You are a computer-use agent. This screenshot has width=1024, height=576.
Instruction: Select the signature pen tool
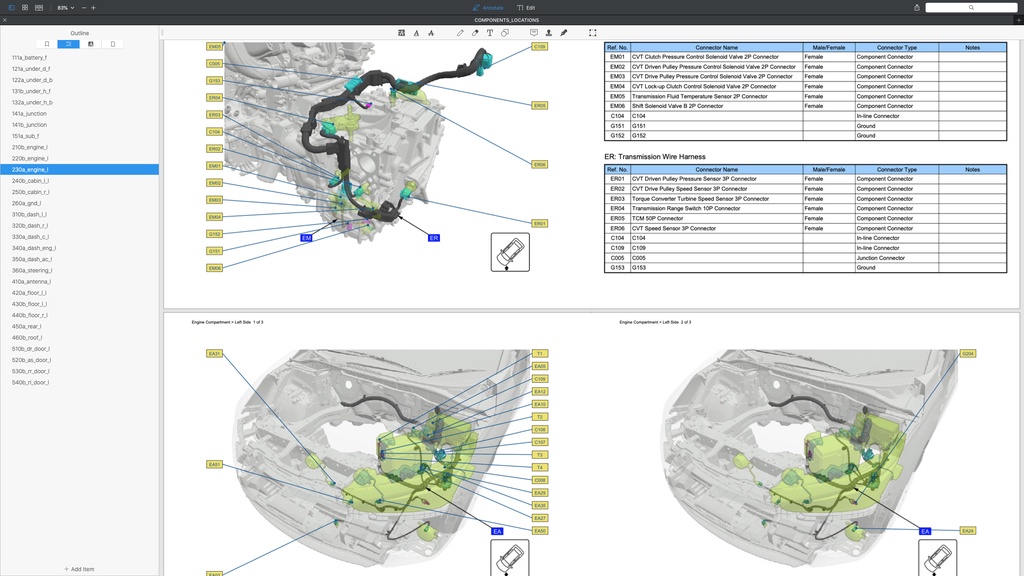pos(564,33)
